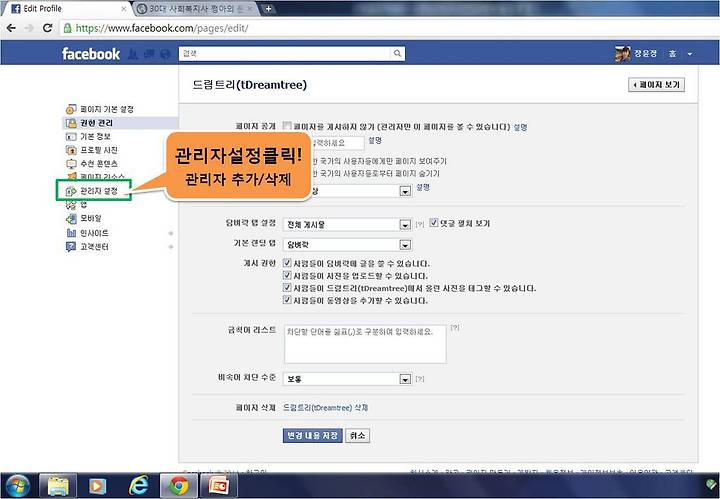The width and height of the screenshot is (720, 499).
Task: Toggle the photo tagging permission checkbox
Action: pyautogui.click(x=287, y=288)
